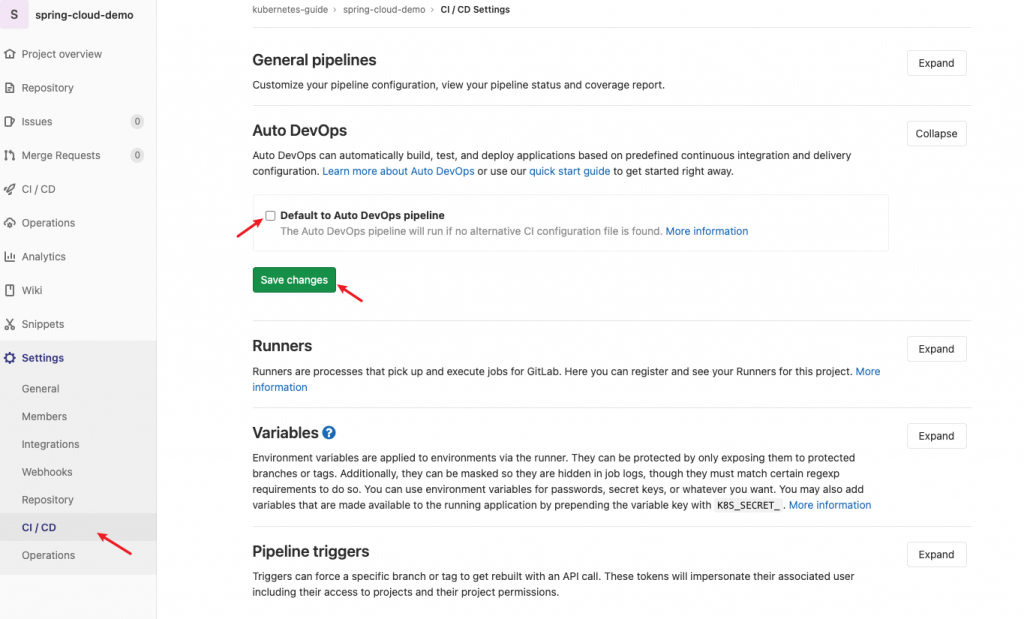
Task: Click the Merge Requests icon
Action: tap(10, 155)
